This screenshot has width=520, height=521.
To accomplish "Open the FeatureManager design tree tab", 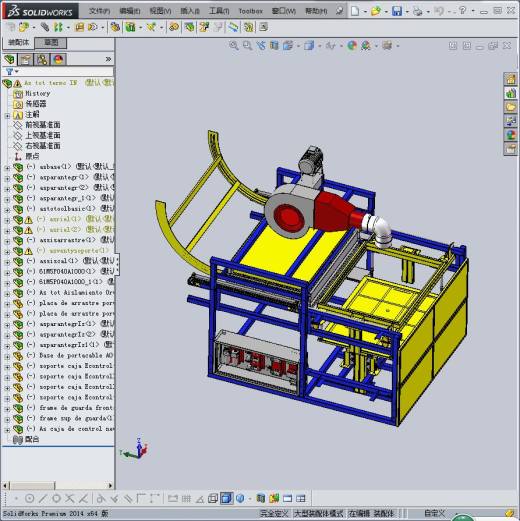I will (10, 59).
